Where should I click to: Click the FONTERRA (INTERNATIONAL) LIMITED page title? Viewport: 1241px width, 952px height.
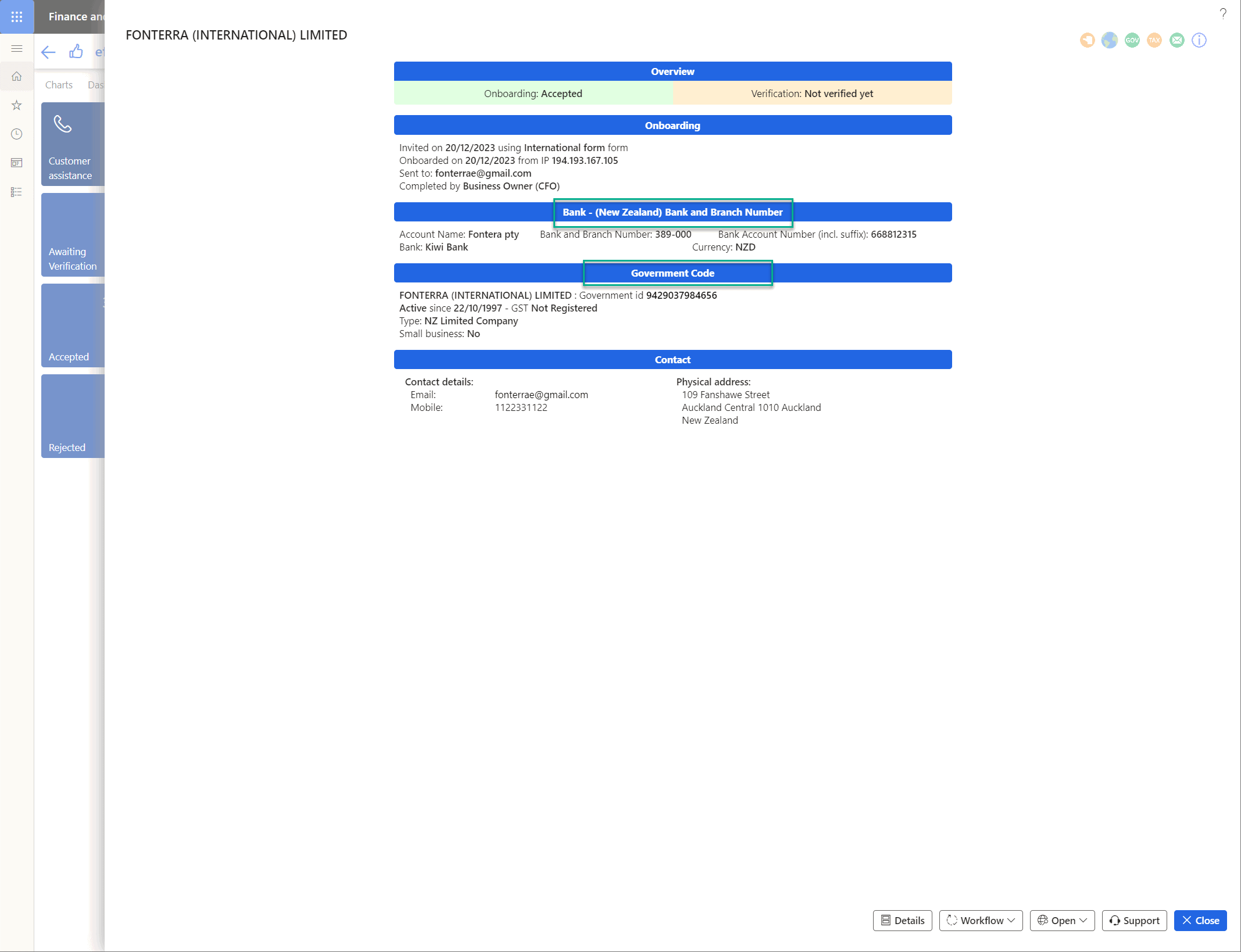[236, 35]
